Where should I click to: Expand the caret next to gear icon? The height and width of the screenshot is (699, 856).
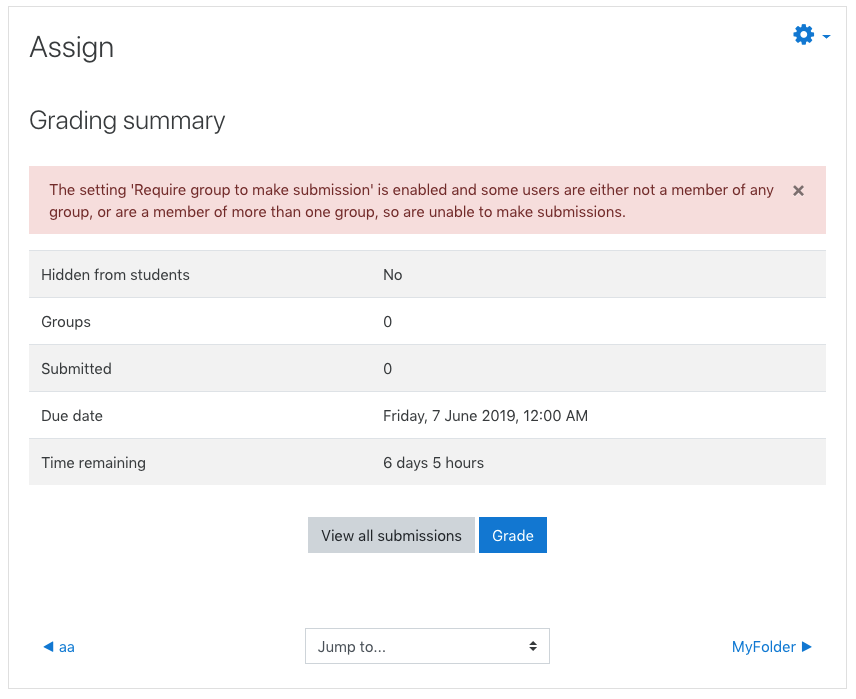pyautogui.click(x=826, y=37)
